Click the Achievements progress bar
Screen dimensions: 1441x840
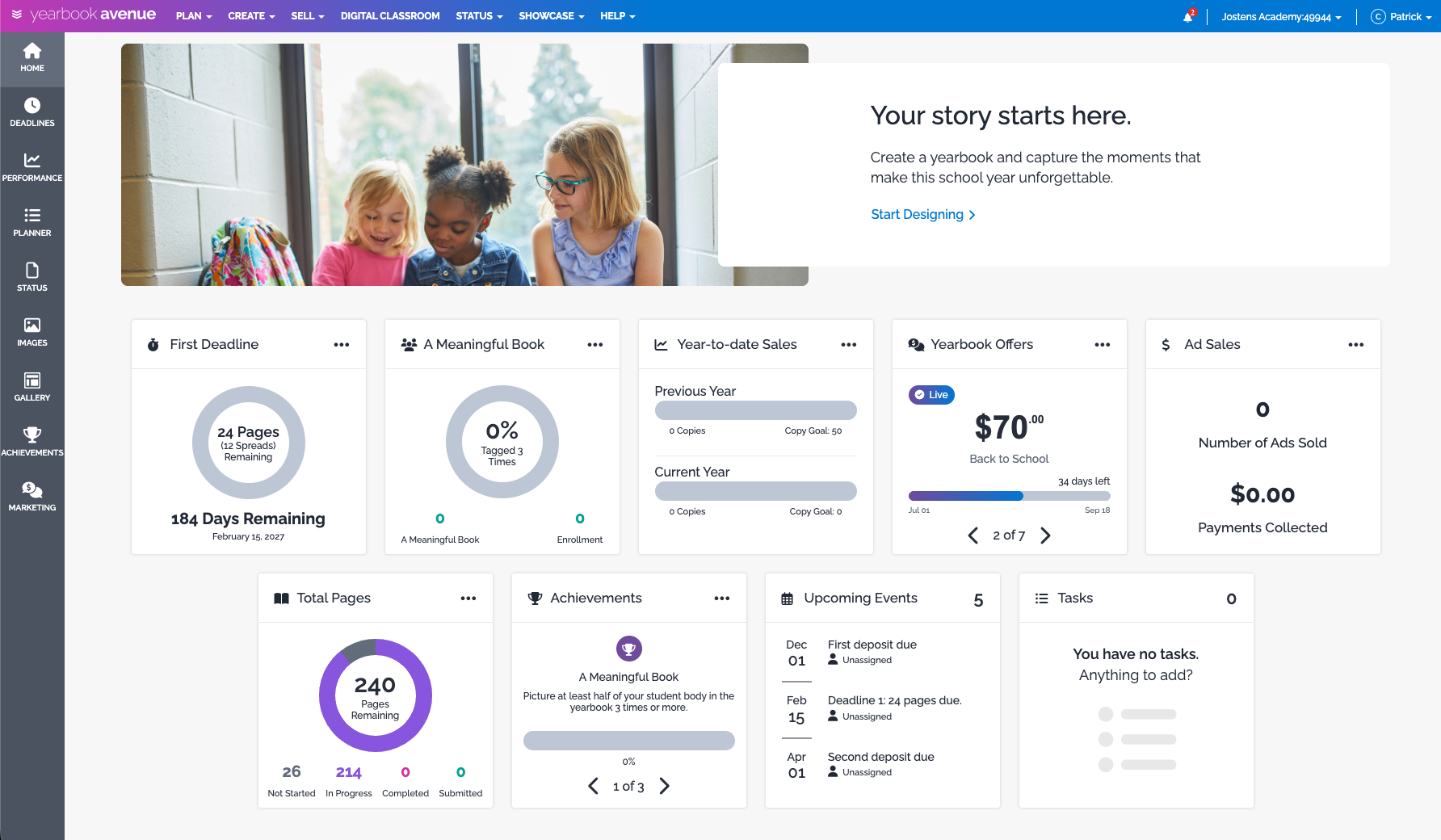pos(629,741)
